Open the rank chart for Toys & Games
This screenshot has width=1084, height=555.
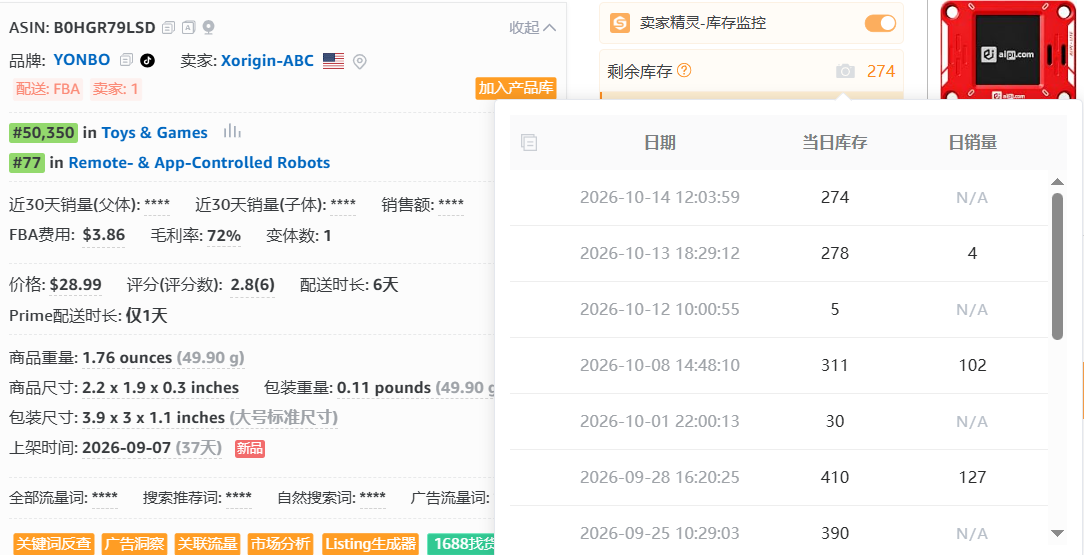point(232,132)
